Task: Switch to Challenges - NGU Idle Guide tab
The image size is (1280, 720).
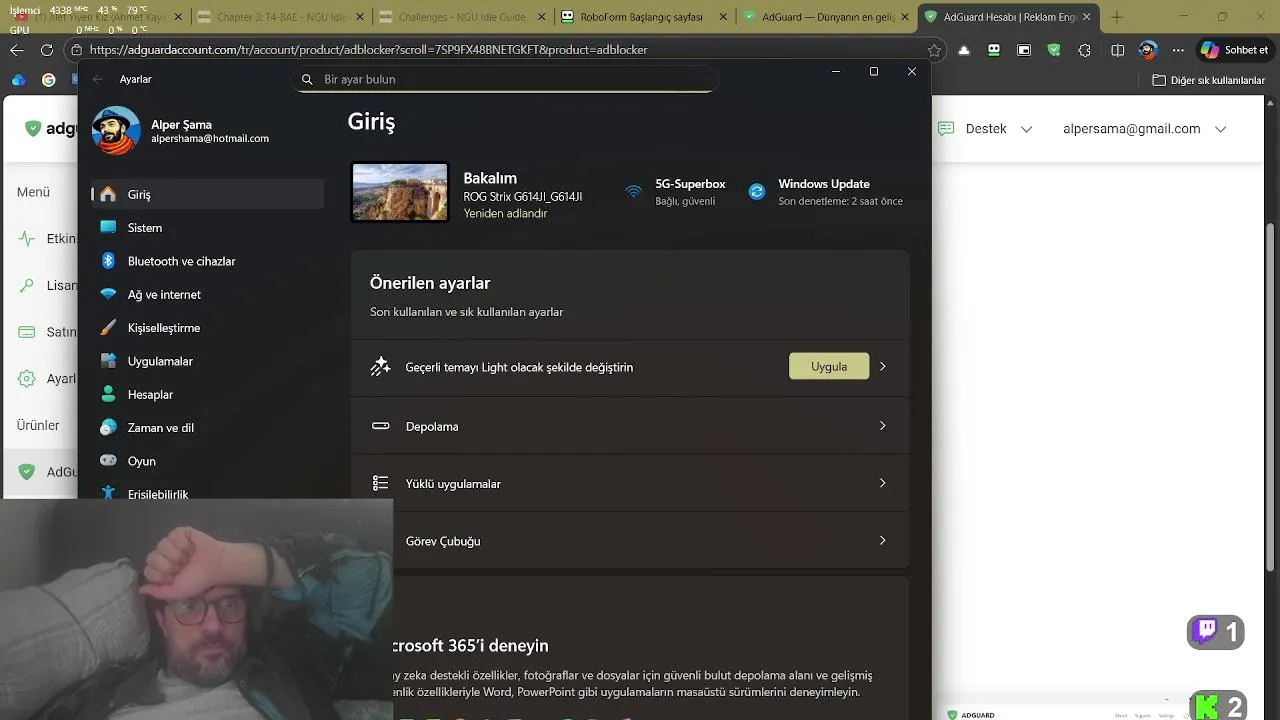Action: (461, 17)
